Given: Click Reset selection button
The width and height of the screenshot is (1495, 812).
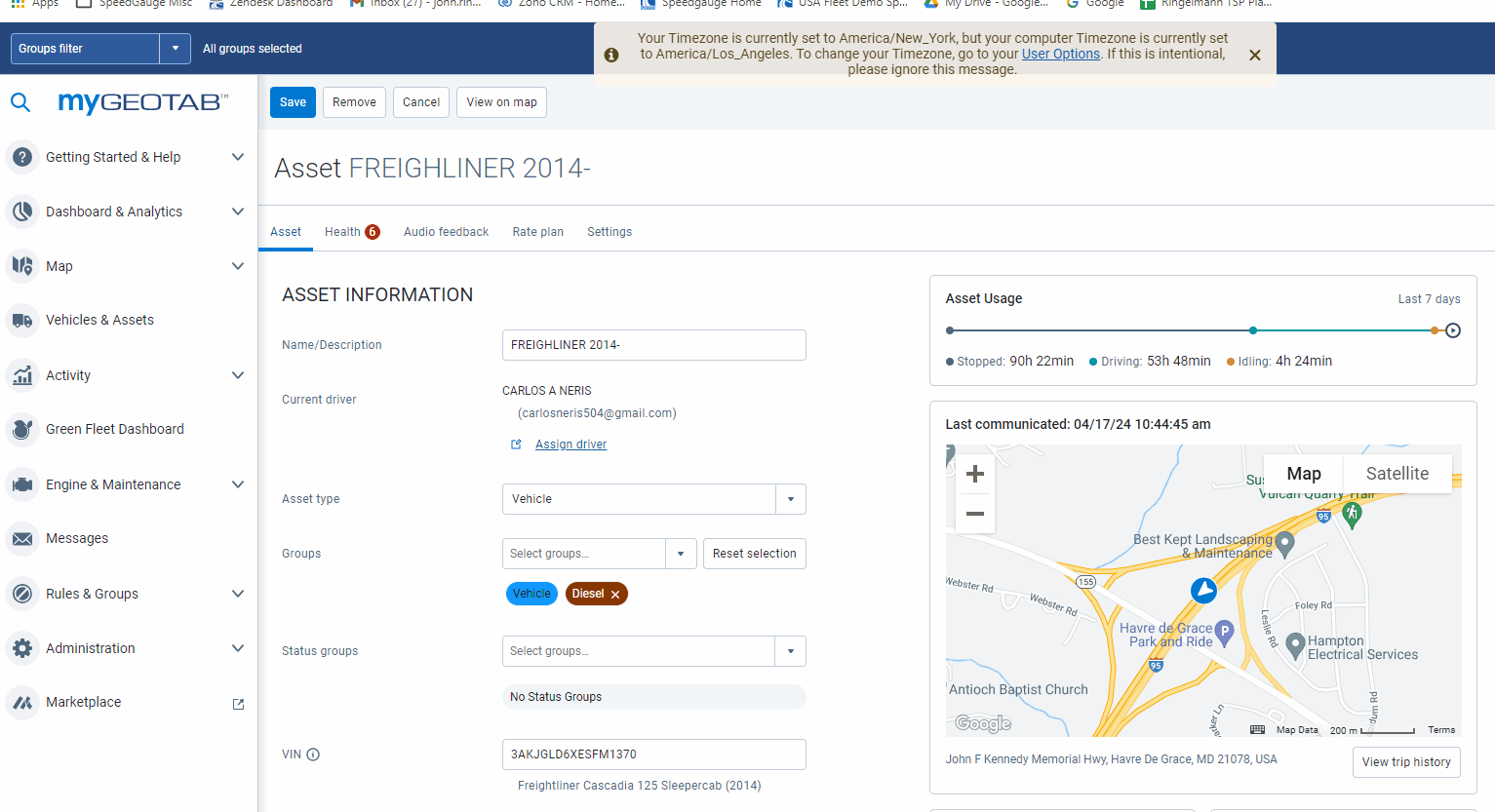Looking at the screenshot, I should coord(755,554).
